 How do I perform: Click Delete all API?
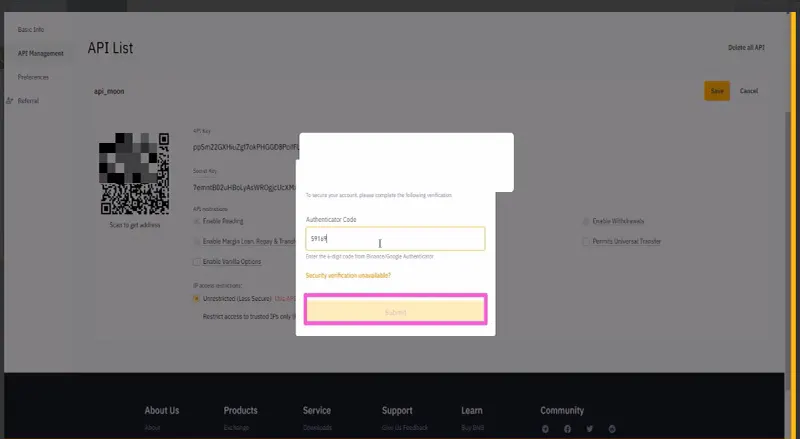746,47
